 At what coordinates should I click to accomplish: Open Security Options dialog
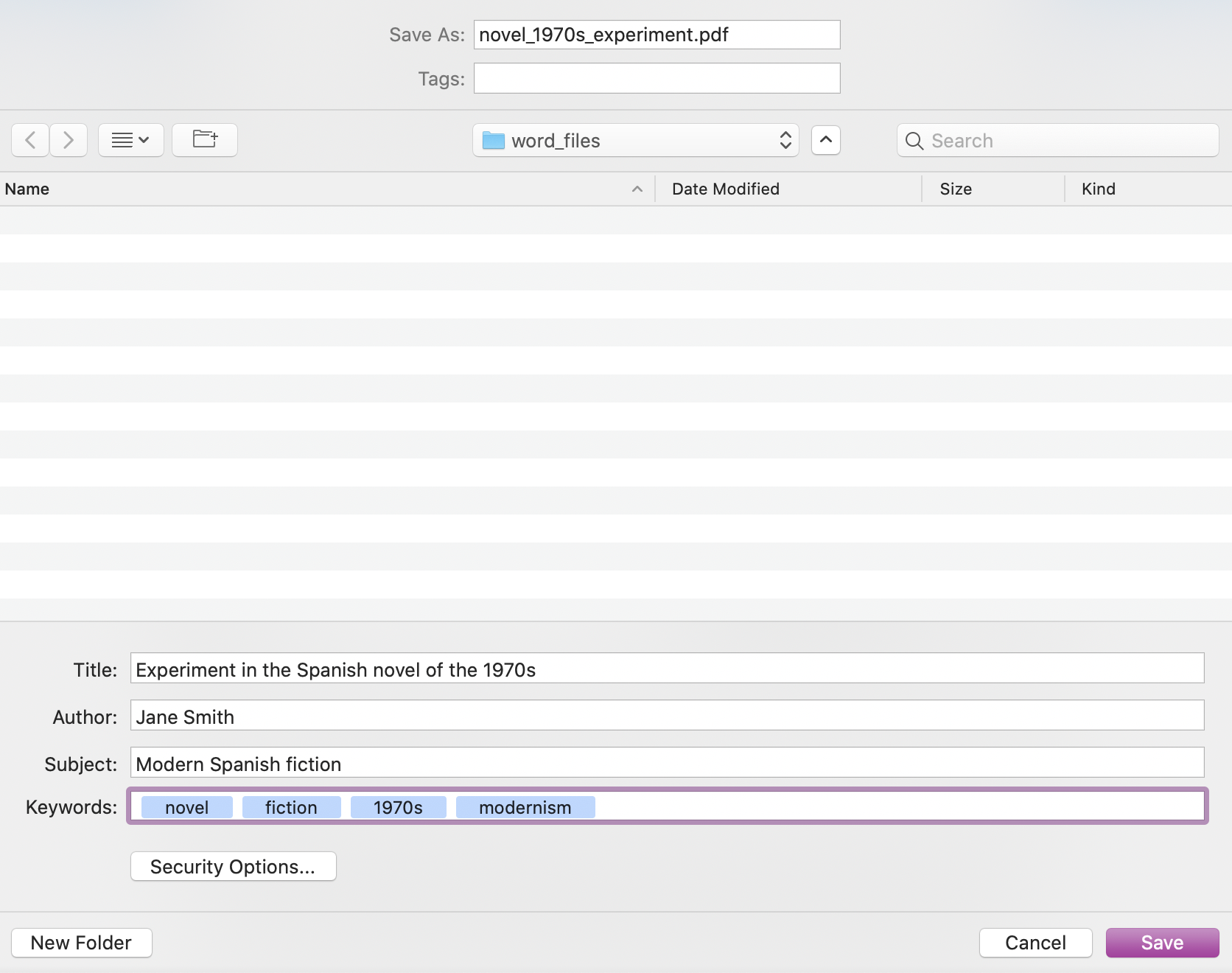pos(233,866)
